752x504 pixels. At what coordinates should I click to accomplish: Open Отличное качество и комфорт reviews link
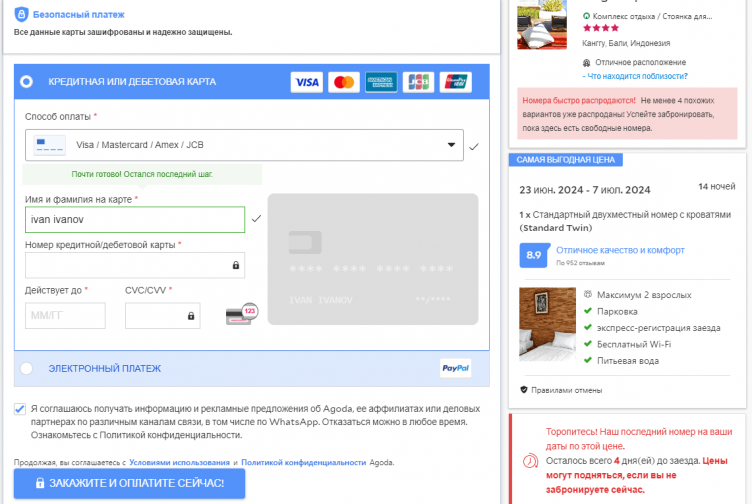(x=620, y=250)
